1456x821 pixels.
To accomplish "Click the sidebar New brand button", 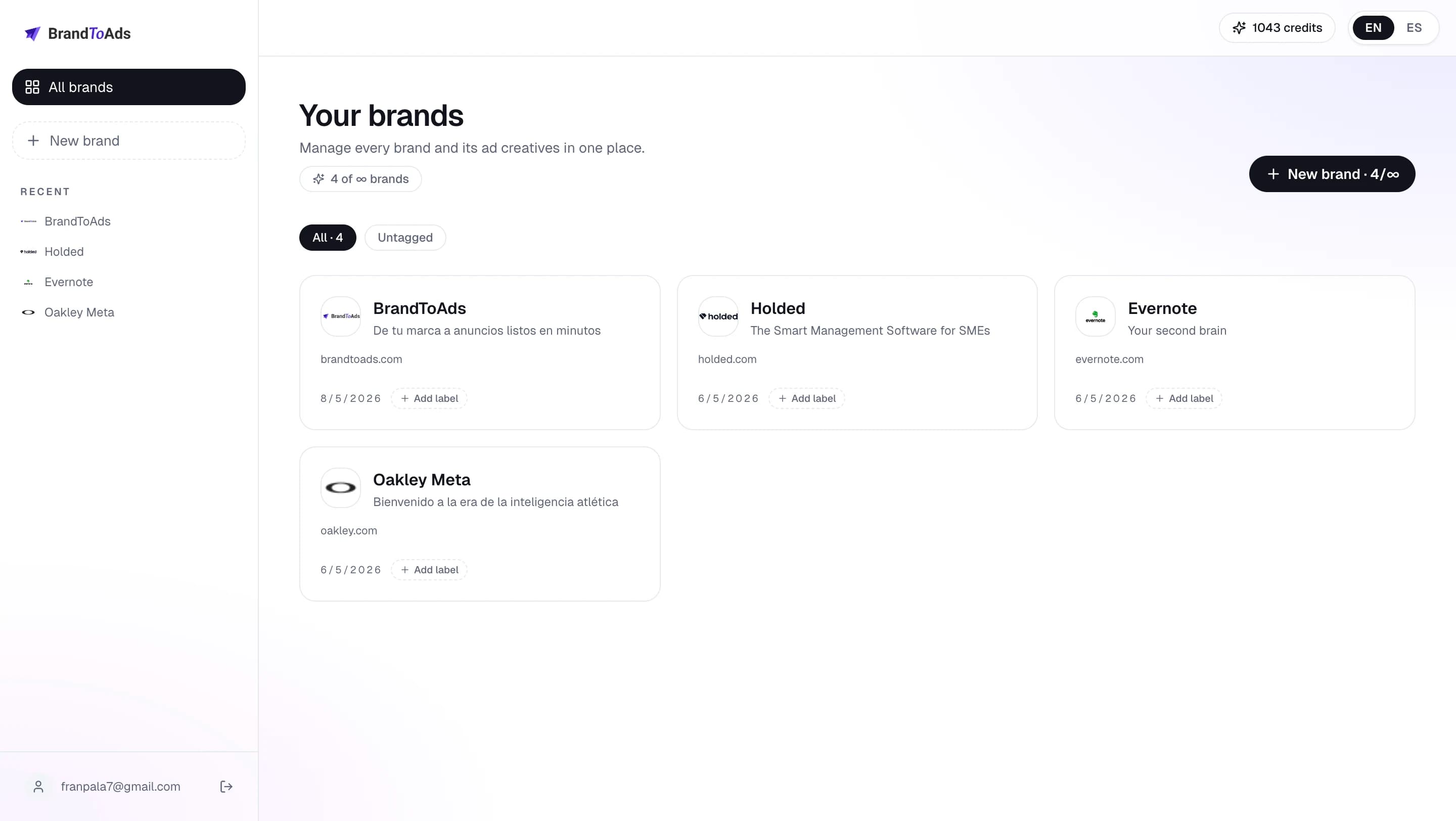I will (x=129, y=141).
